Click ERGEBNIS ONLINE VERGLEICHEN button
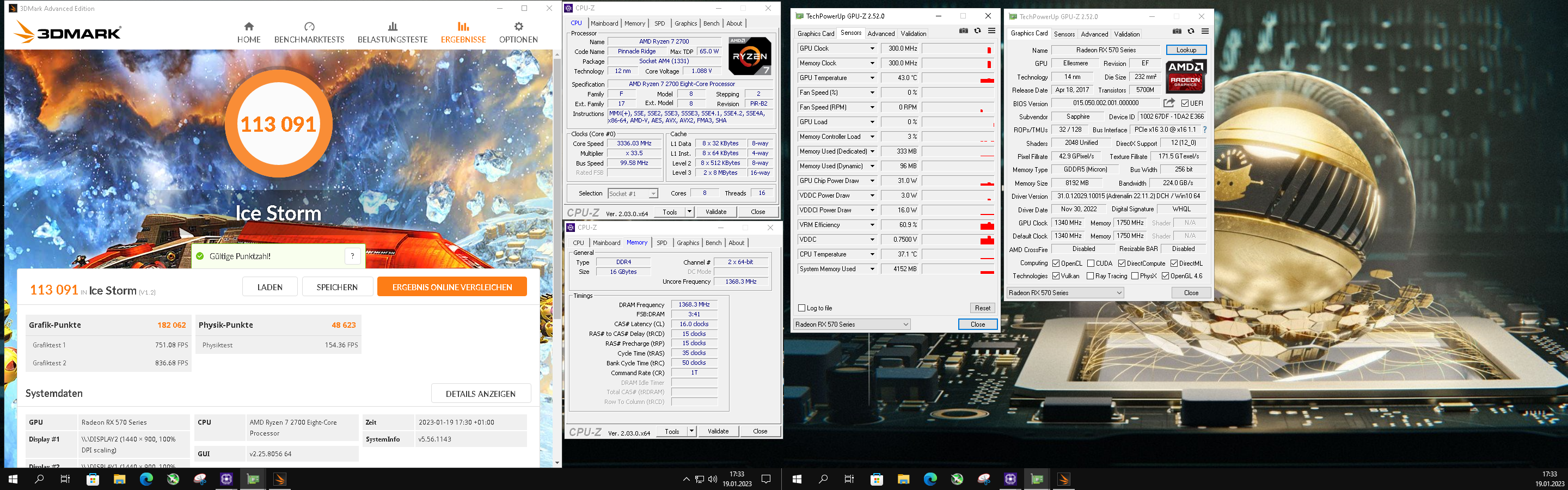This screenshot has width=1568, height=490. click(x=452, y=287)
